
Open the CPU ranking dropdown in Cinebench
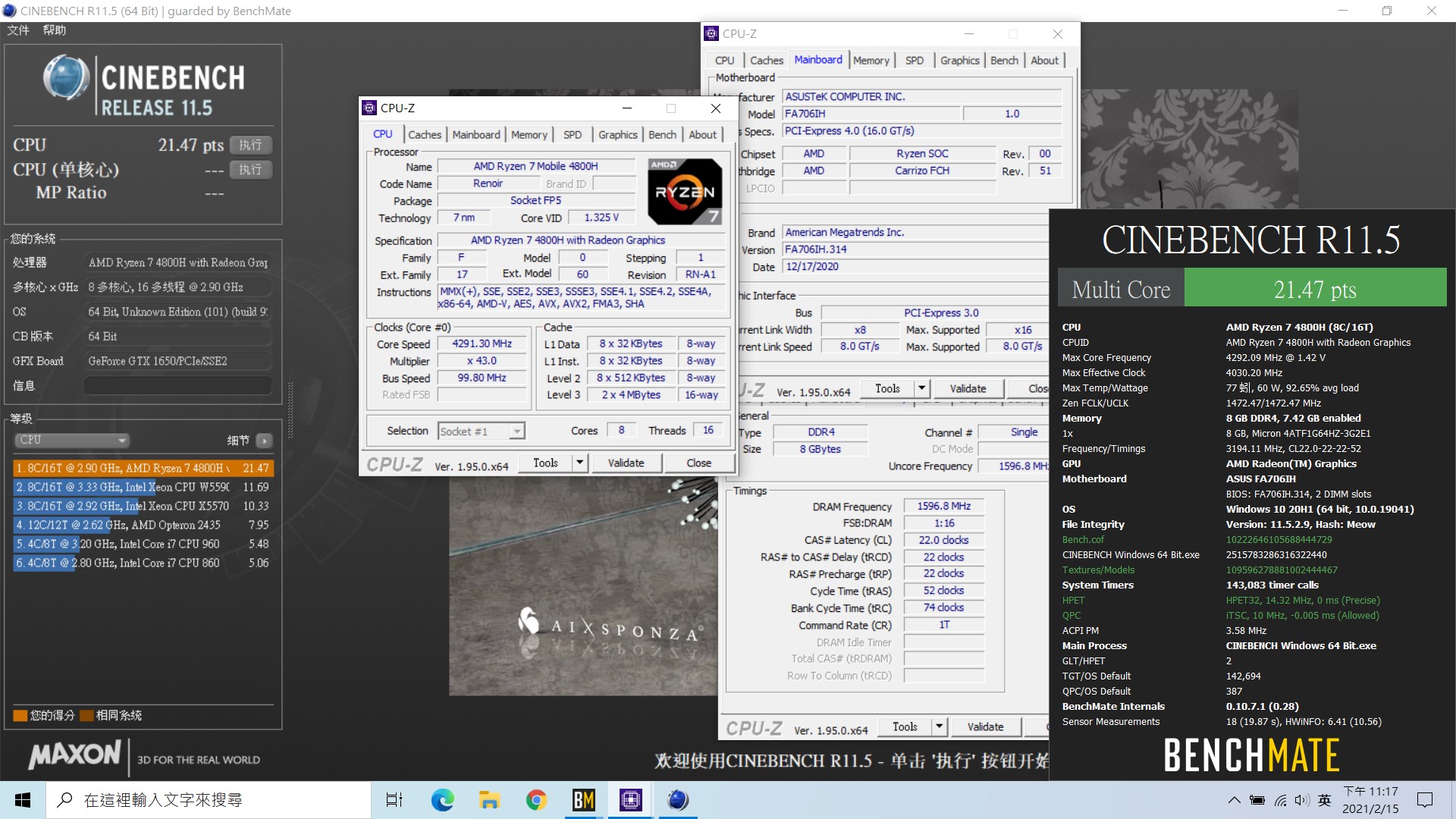(71, 441)
